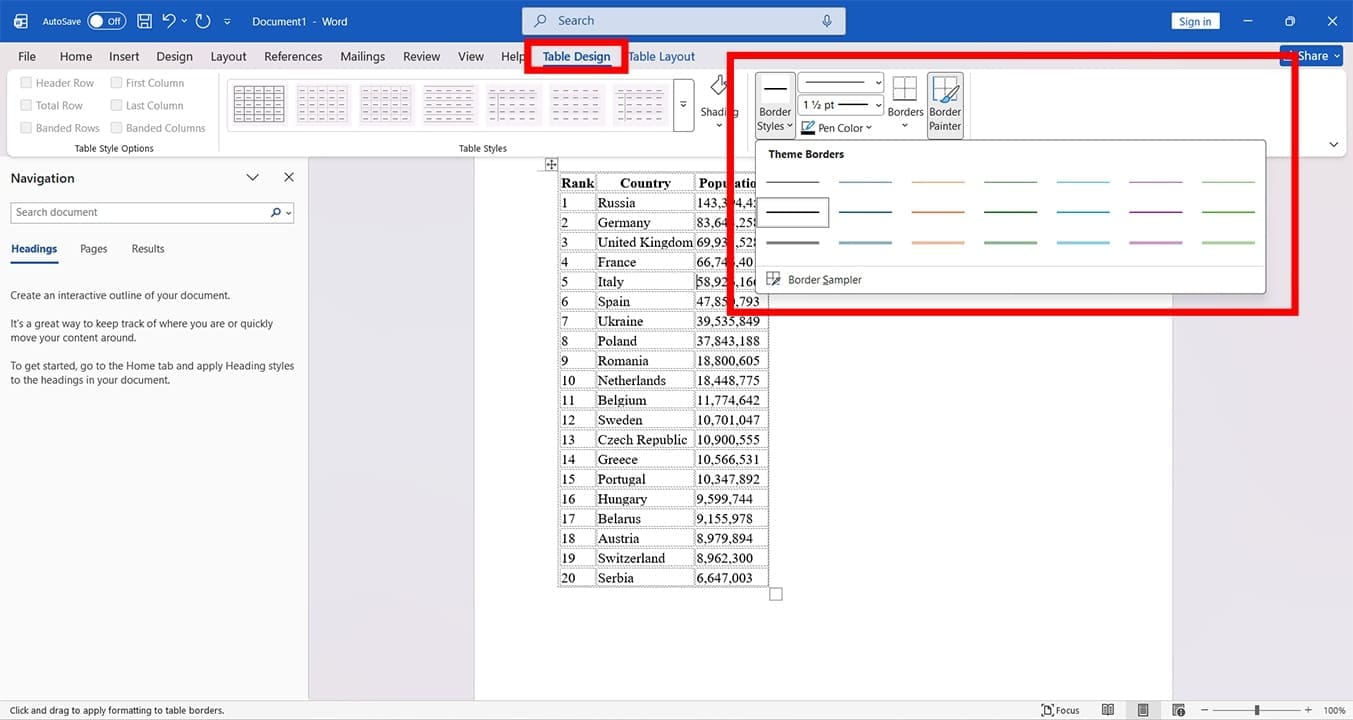Image resolution: width=1353 pixels, height=720 pixels.
Task: Activate the Border Painter tool
Action: 945,104
